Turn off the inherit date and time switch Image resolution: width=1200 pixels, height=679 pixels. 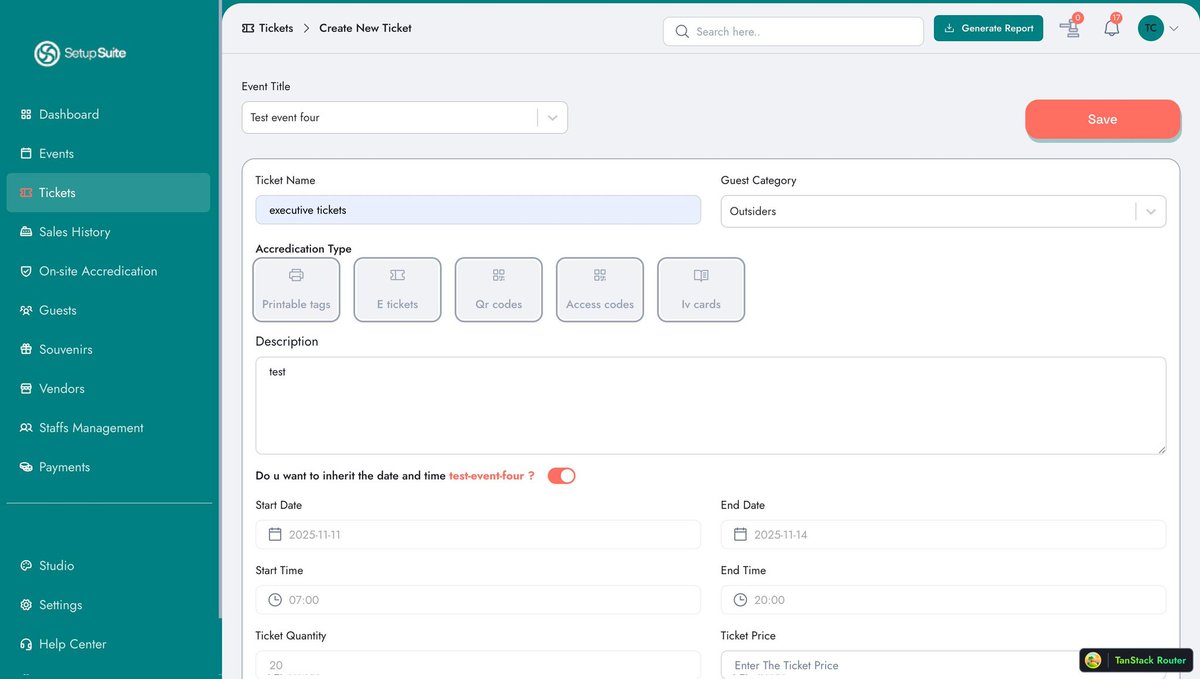(561, 476)
